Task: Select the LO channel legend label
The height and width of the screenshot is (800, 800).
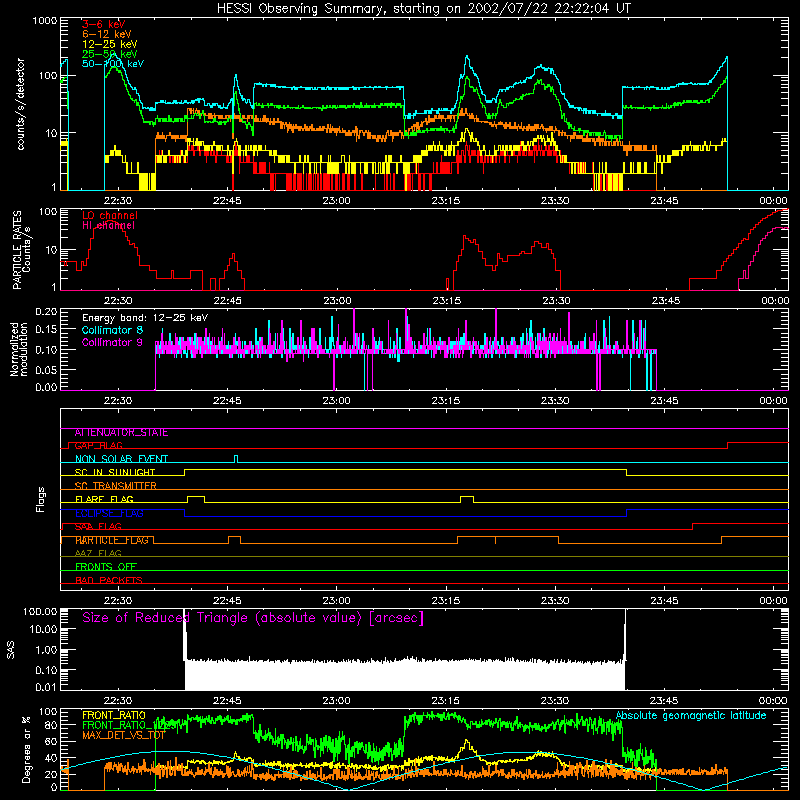Action: point(110,215)
